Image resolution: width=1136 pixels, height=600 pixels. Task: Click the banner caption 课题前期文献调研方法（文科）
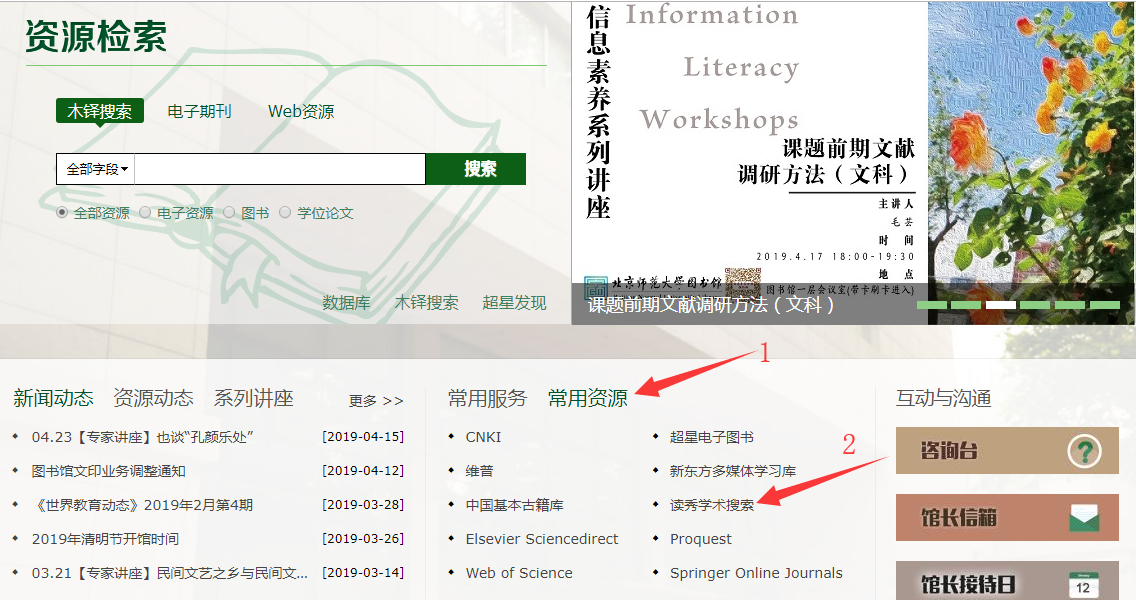point(711,304)
